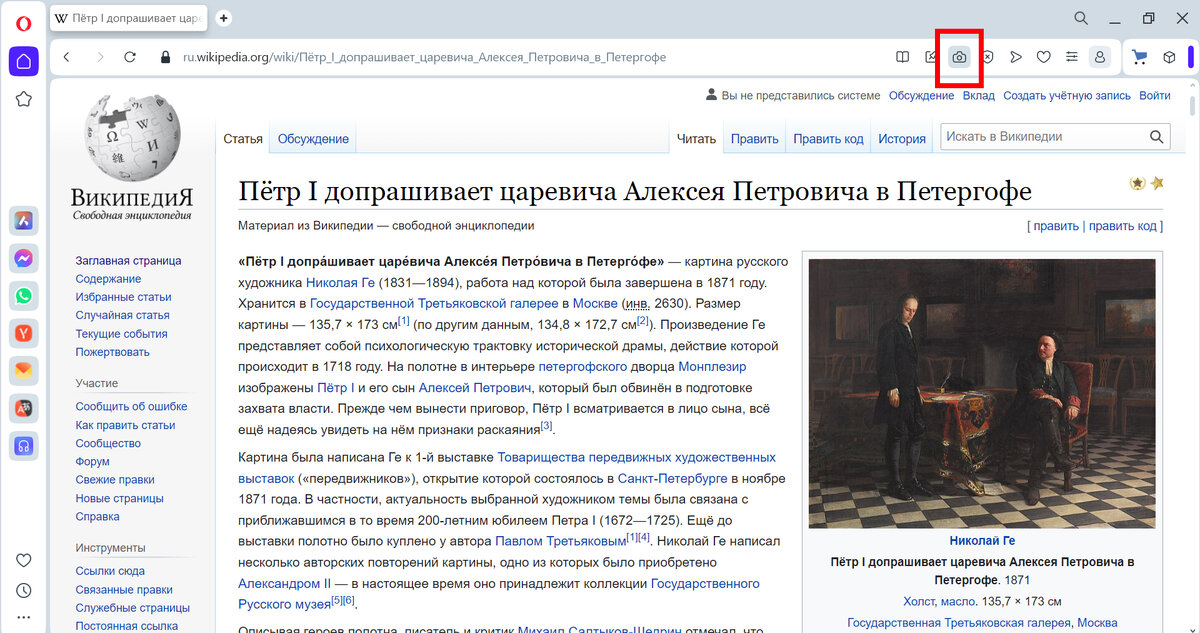Click the Wikipedia search magnifier button

1158,137
